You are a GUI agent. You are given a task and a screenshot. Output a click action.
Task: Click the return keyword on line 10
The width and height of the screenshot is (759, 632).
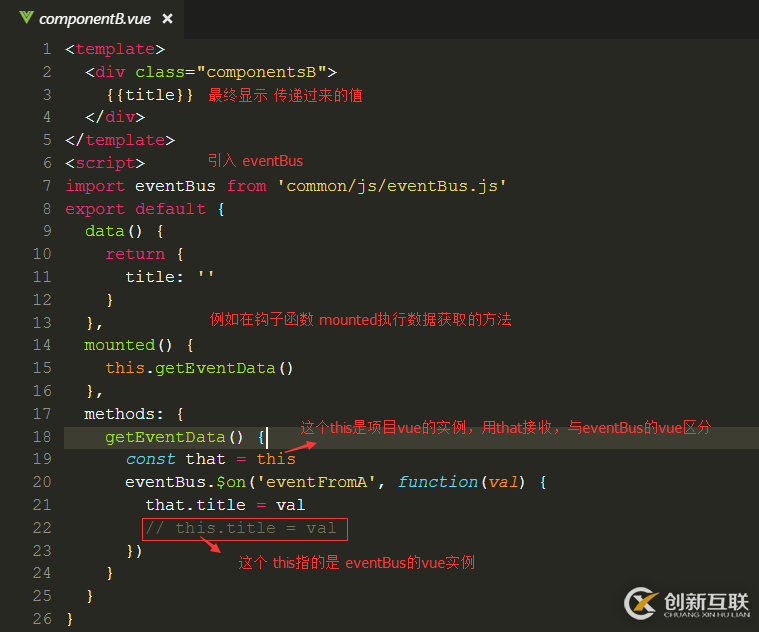tap(135, 254)
